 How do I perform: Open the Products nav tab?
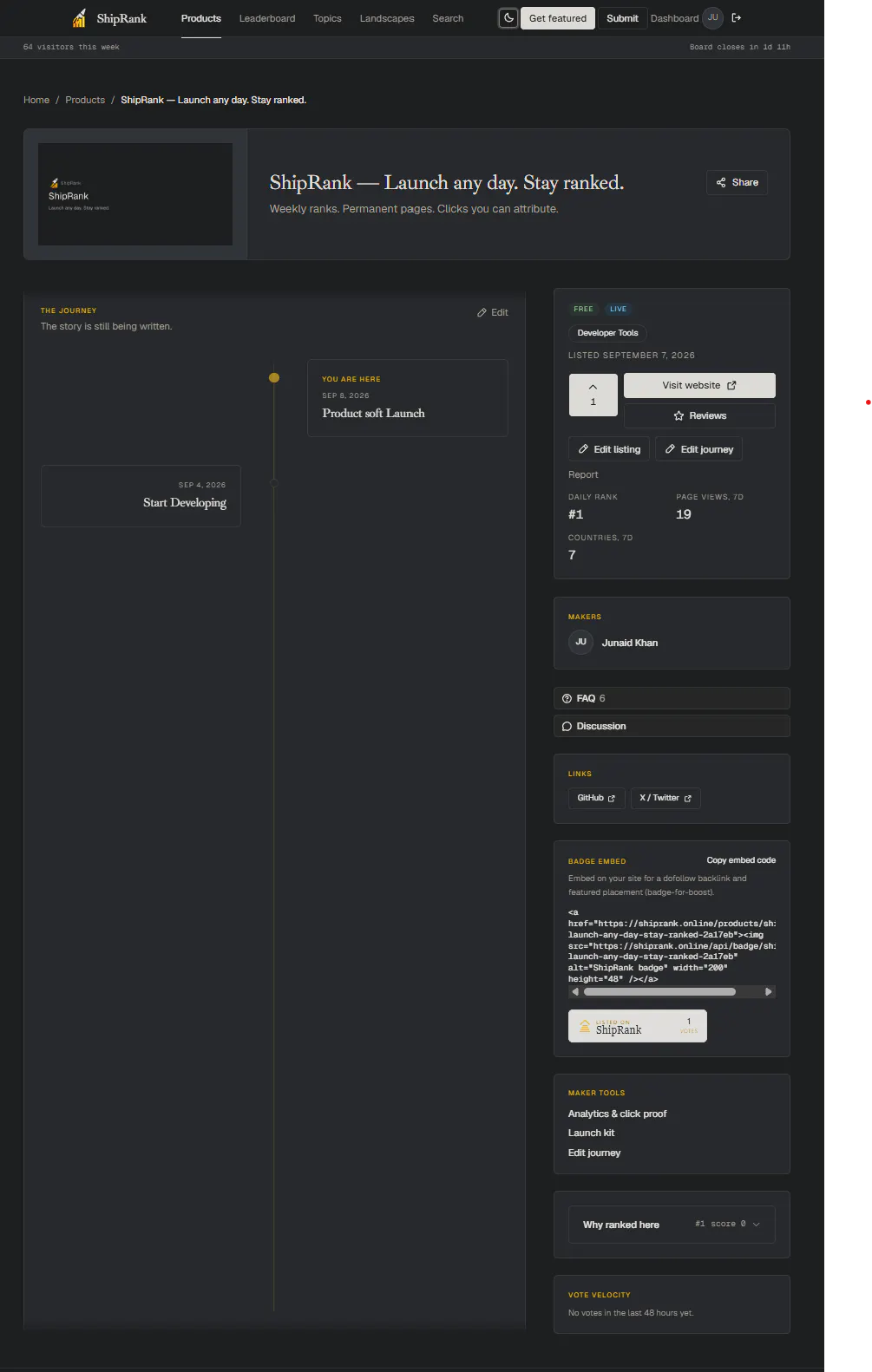201,18
